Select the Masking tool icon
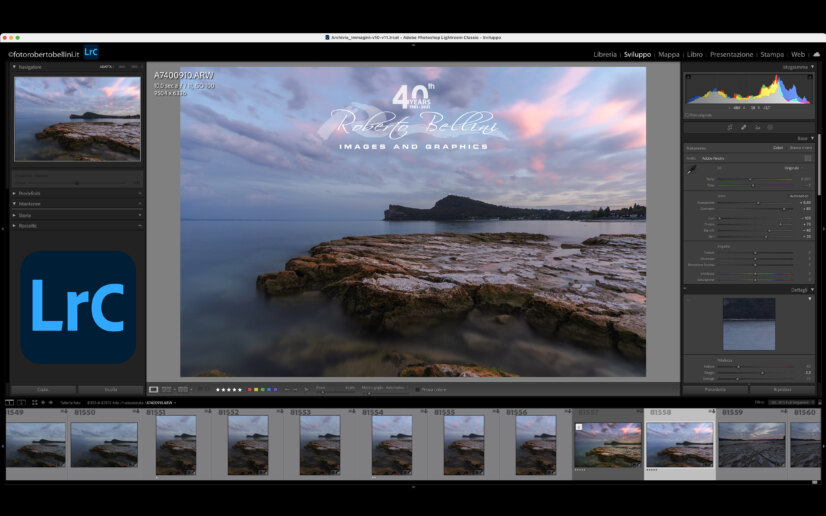826x516 pixels. 770,127
